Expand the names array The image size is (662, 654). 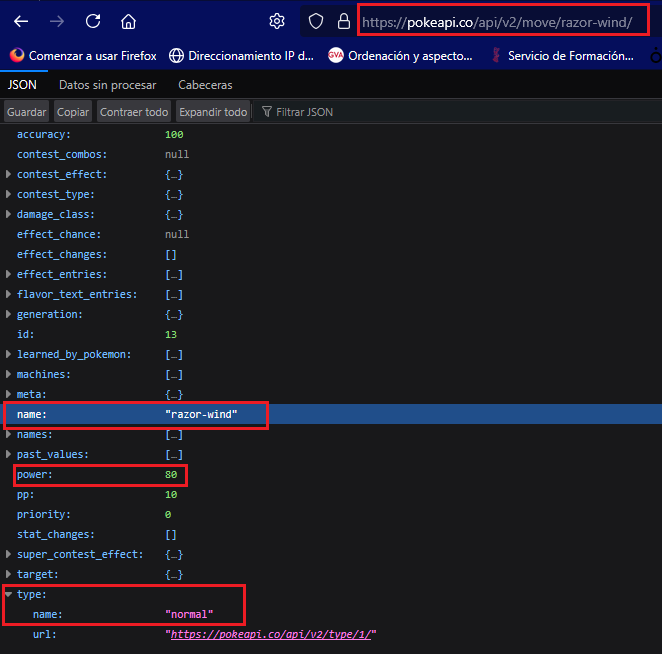pyautogui.click(x=8, y=434)
